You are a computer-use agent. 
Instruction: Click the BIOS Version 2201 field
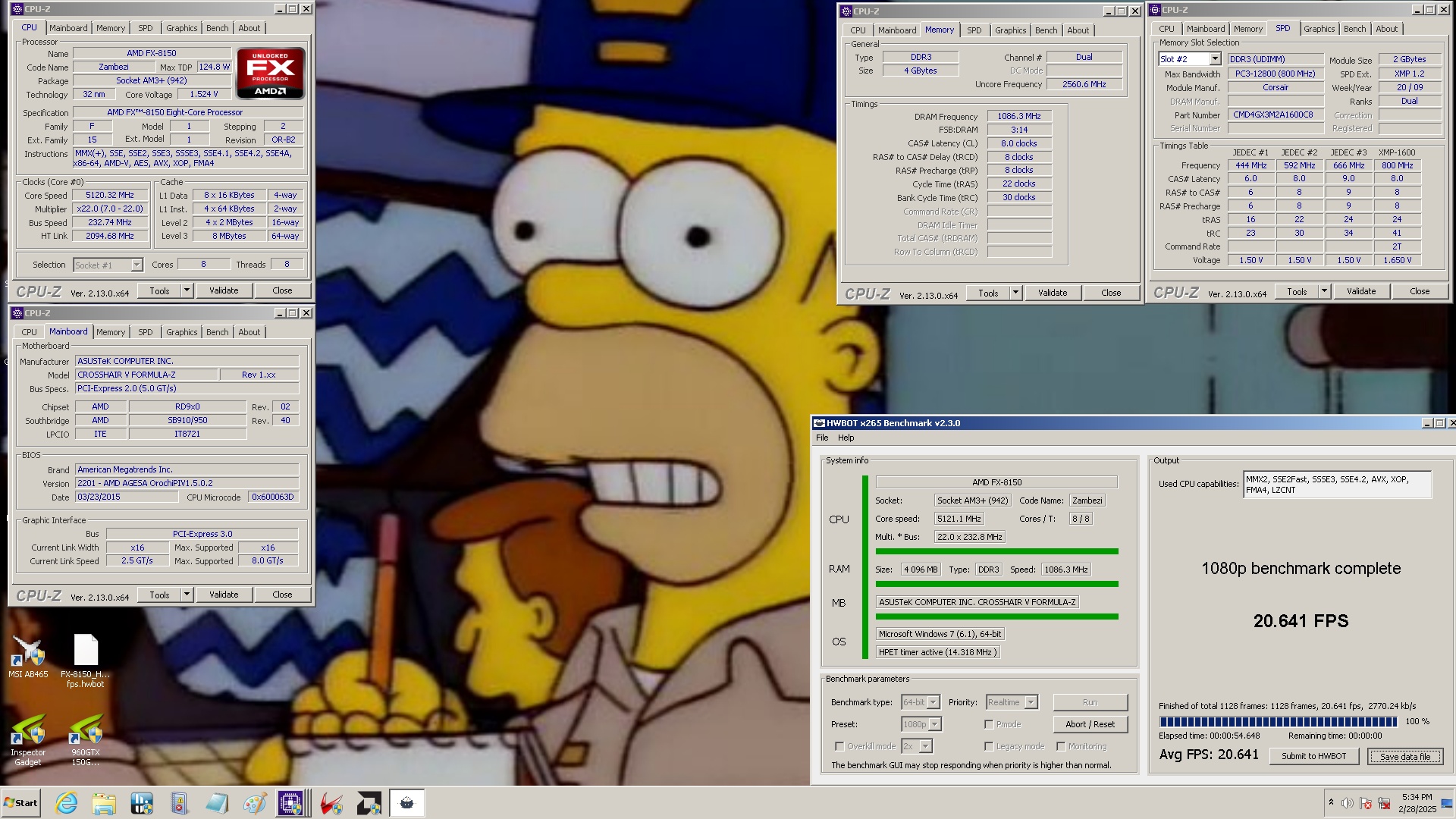[x=187, y=483]
